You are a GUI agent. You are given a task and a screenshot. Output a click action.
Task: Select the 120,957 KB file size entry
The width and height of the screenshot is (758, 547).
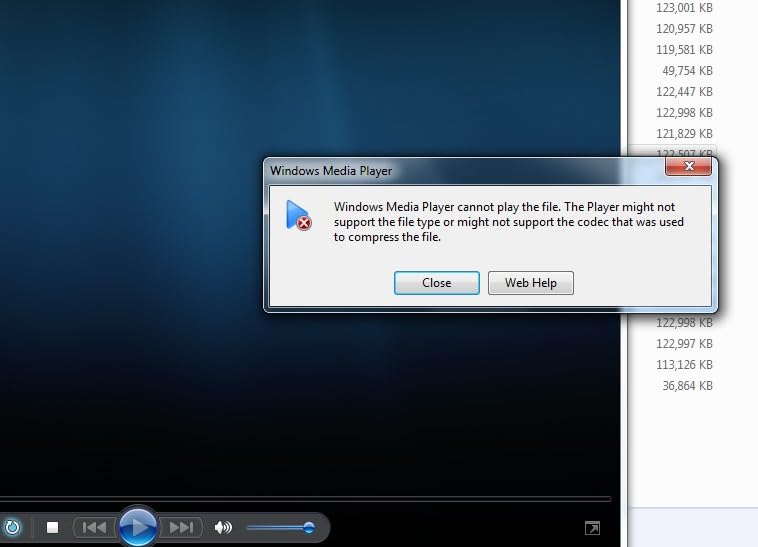tap(684, 29)
